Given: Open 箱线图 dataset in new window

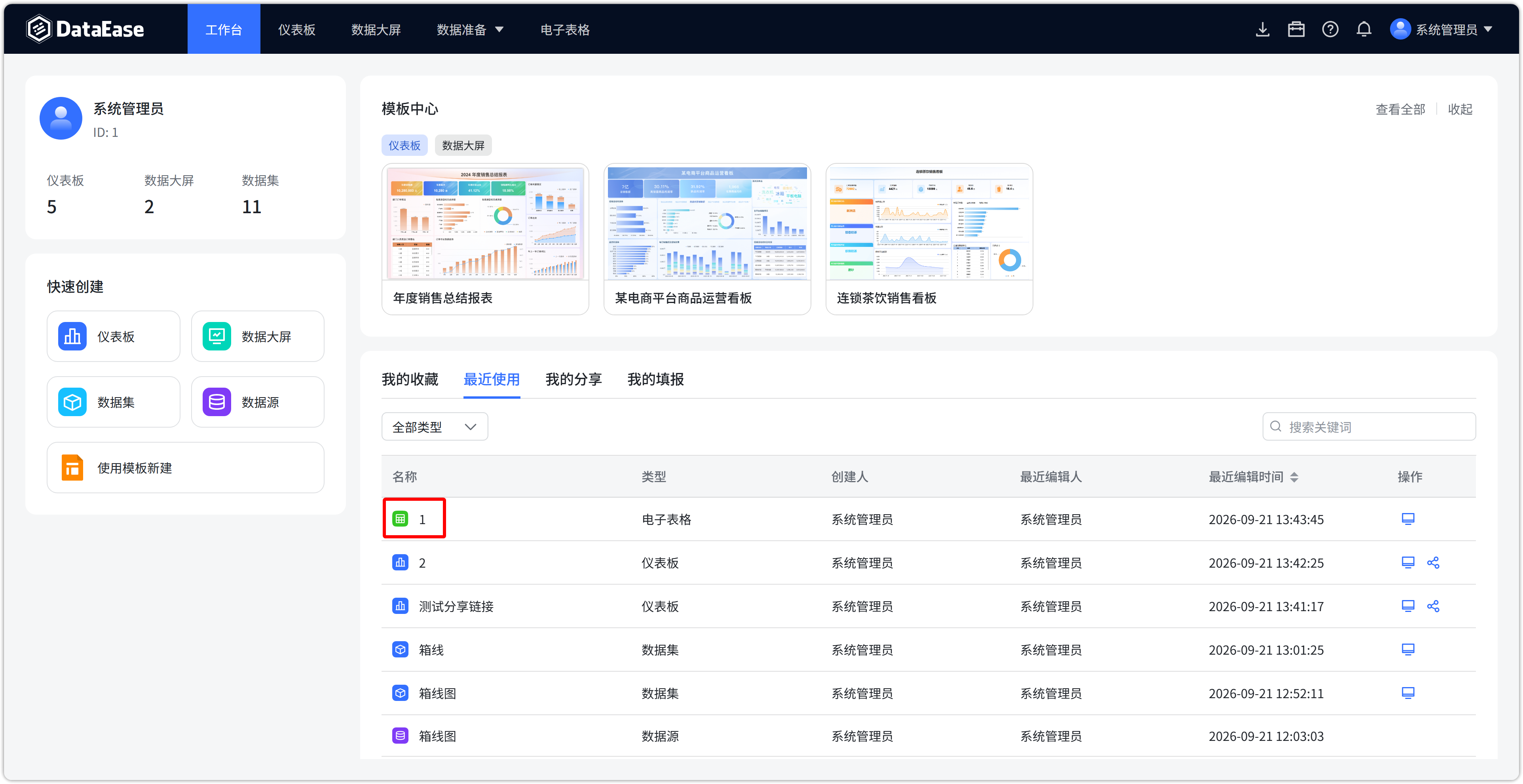Looking at the screenshot, I should (x=1408, y=693).
